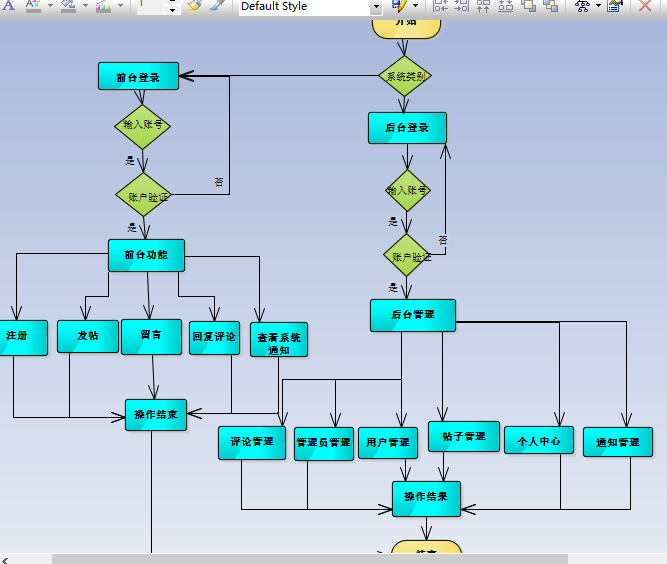Click the horizontal scrollbar thumb
Screen dimensions: 667x564
point(310,558)
